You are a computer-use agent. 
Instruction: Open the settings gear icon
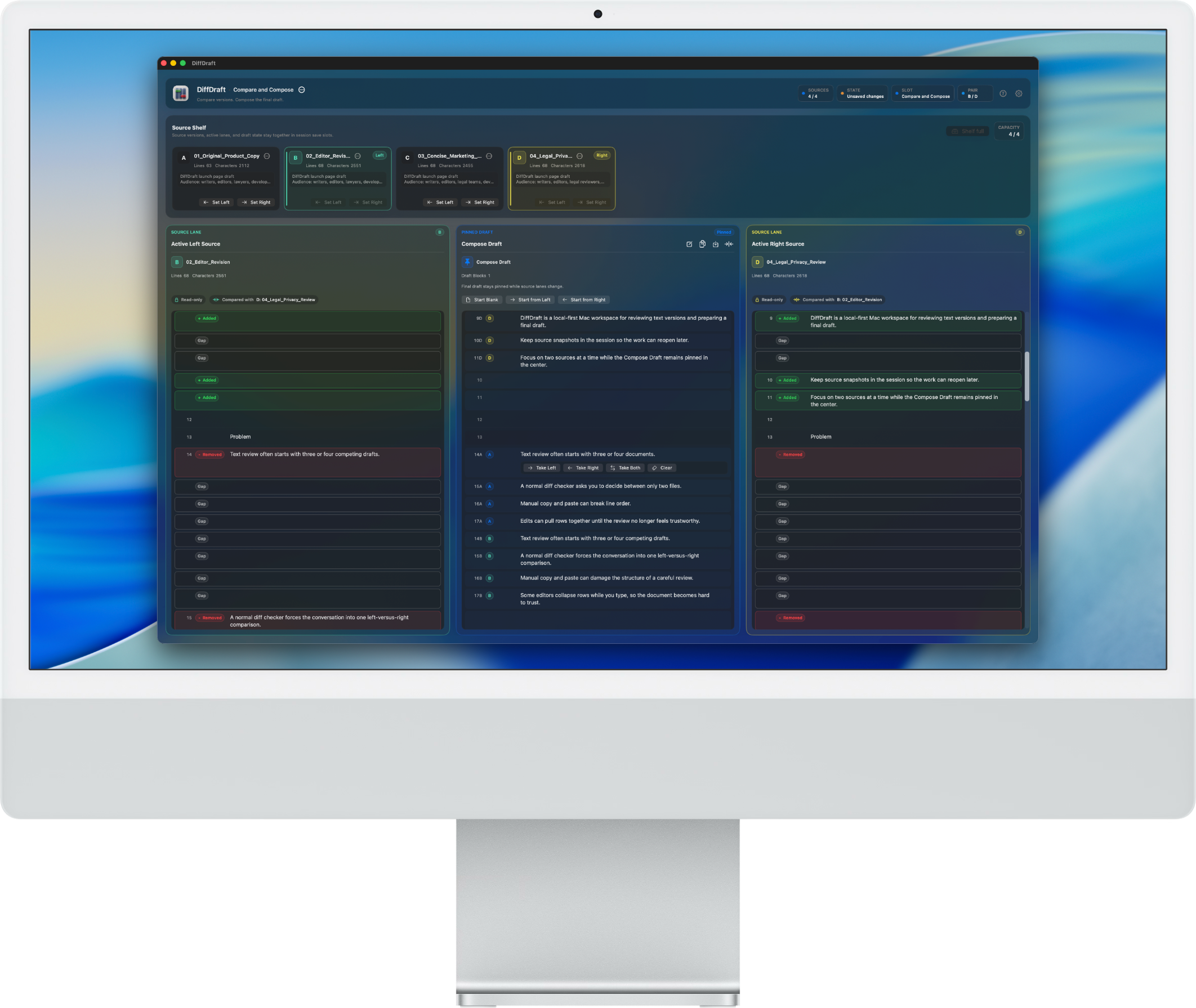point(1019,93)
